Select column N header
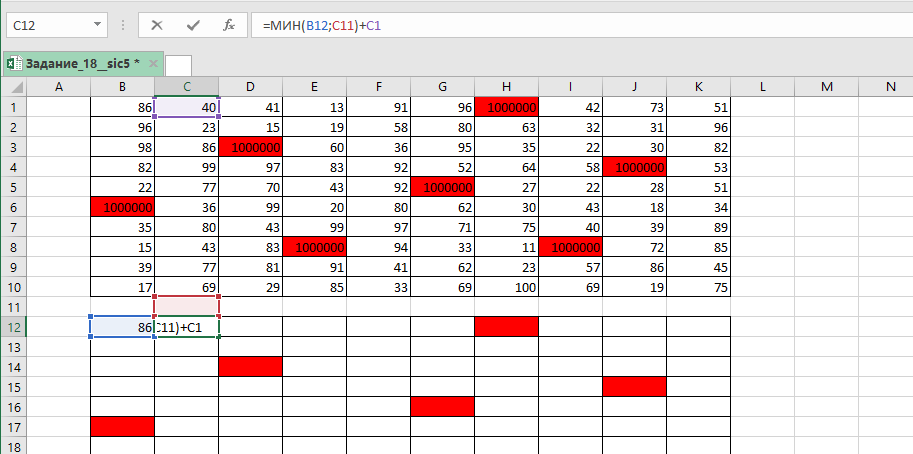This screenshot has height=454, width=913. point(890,87)
